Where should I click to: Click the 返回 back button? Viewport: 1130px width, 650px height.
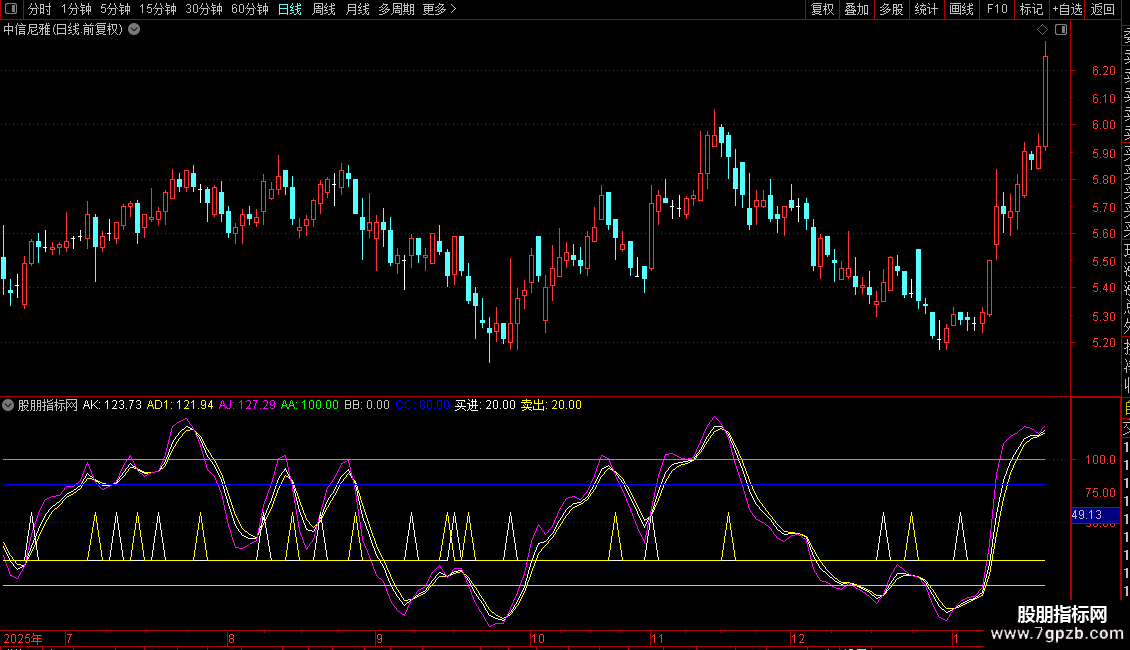[x=1103, y=10]
